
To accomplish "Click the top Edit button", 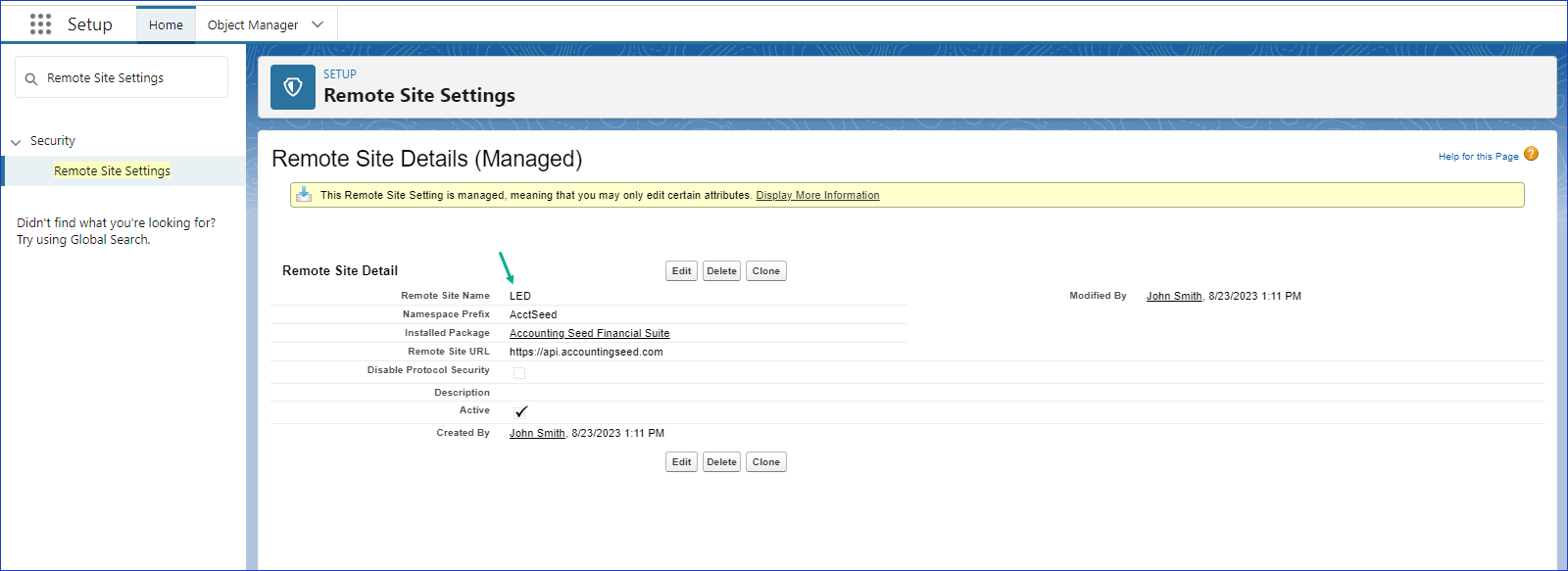I will tap(681, 271).
